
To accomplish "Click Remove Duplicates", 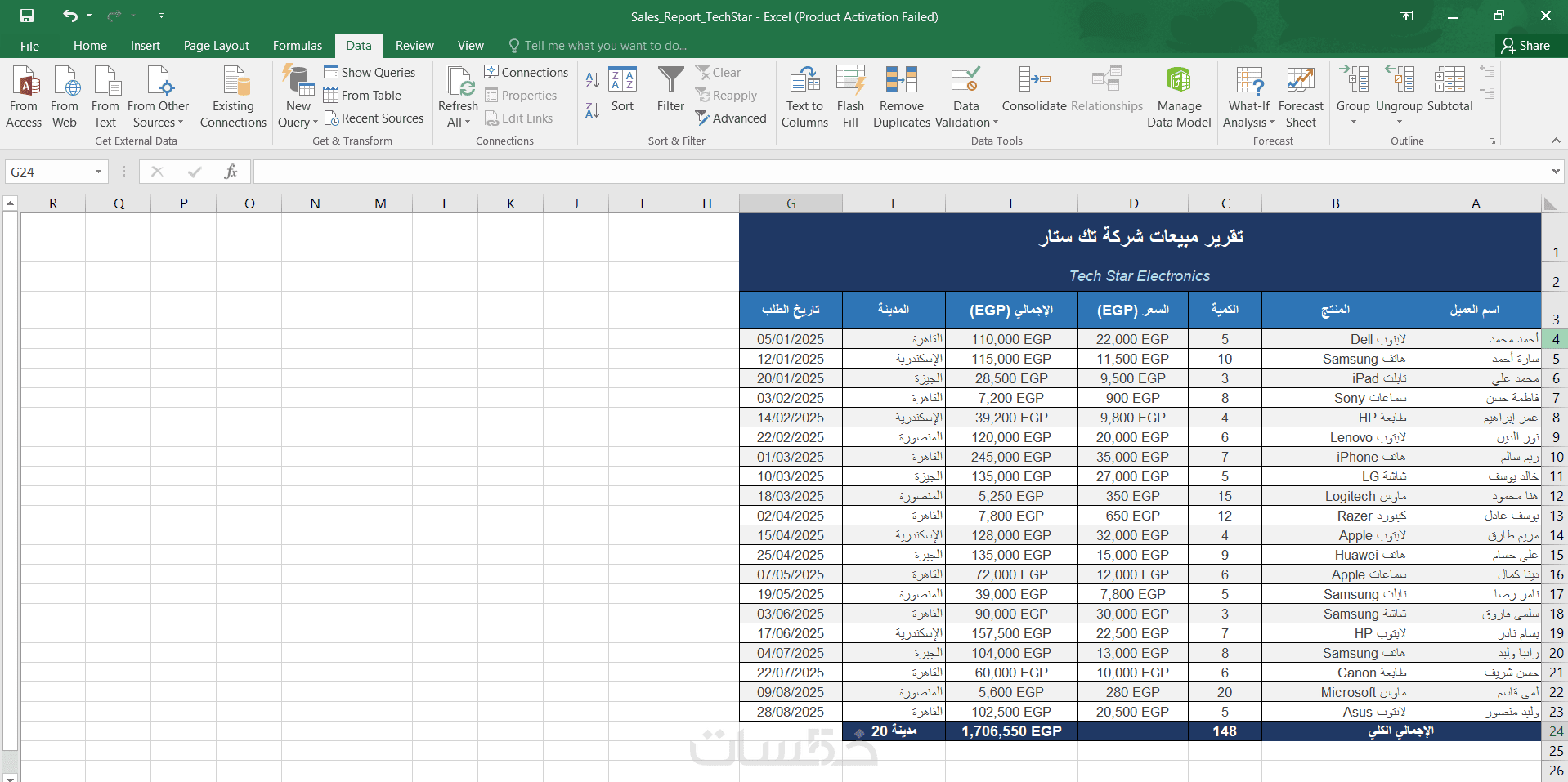I will click(x=902, y=96).
